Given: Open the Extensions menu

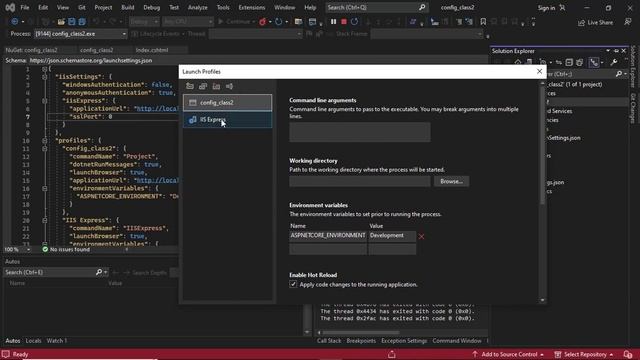Looking at the screenshot, I should [x=251, y=7].
